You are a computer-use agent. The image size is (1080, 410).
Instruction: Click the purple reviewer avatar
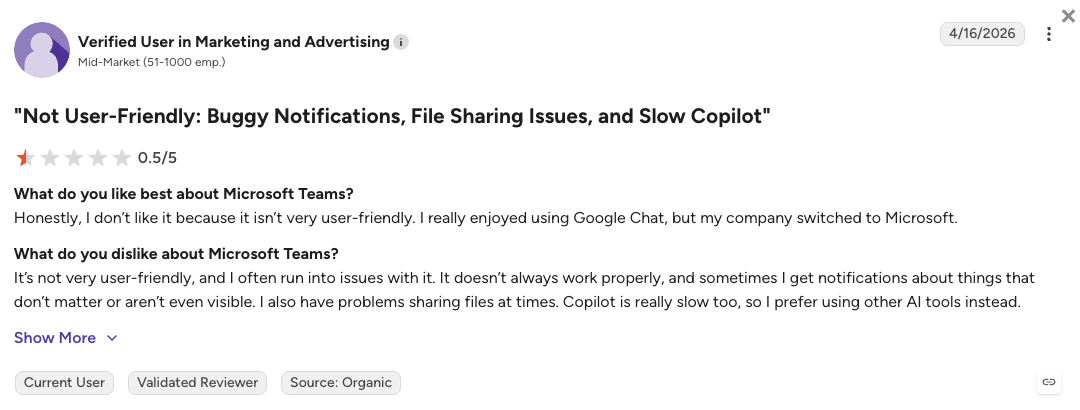point(42,50)
